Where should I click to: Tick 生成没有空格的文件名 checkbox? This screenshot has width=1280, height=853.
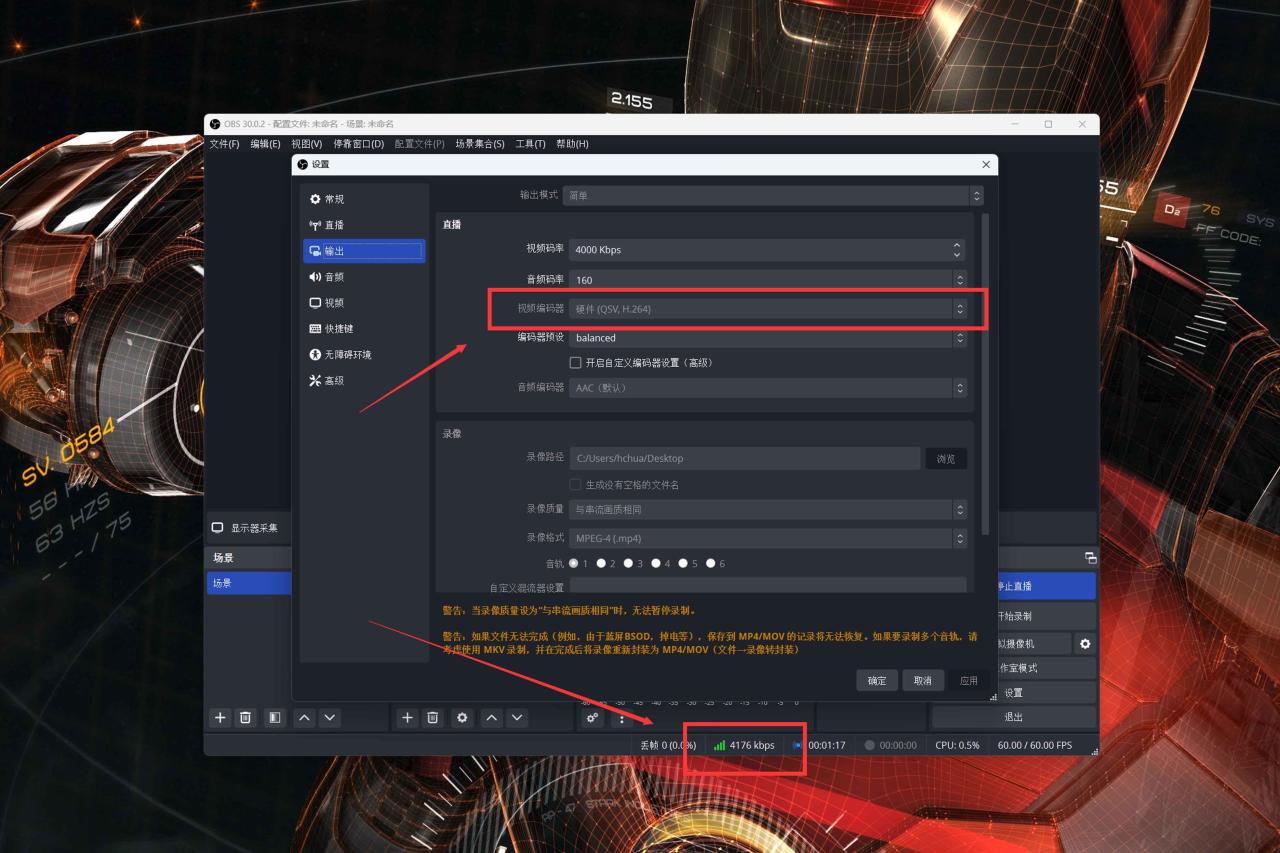pyautogui.click(x=575, y=485)
